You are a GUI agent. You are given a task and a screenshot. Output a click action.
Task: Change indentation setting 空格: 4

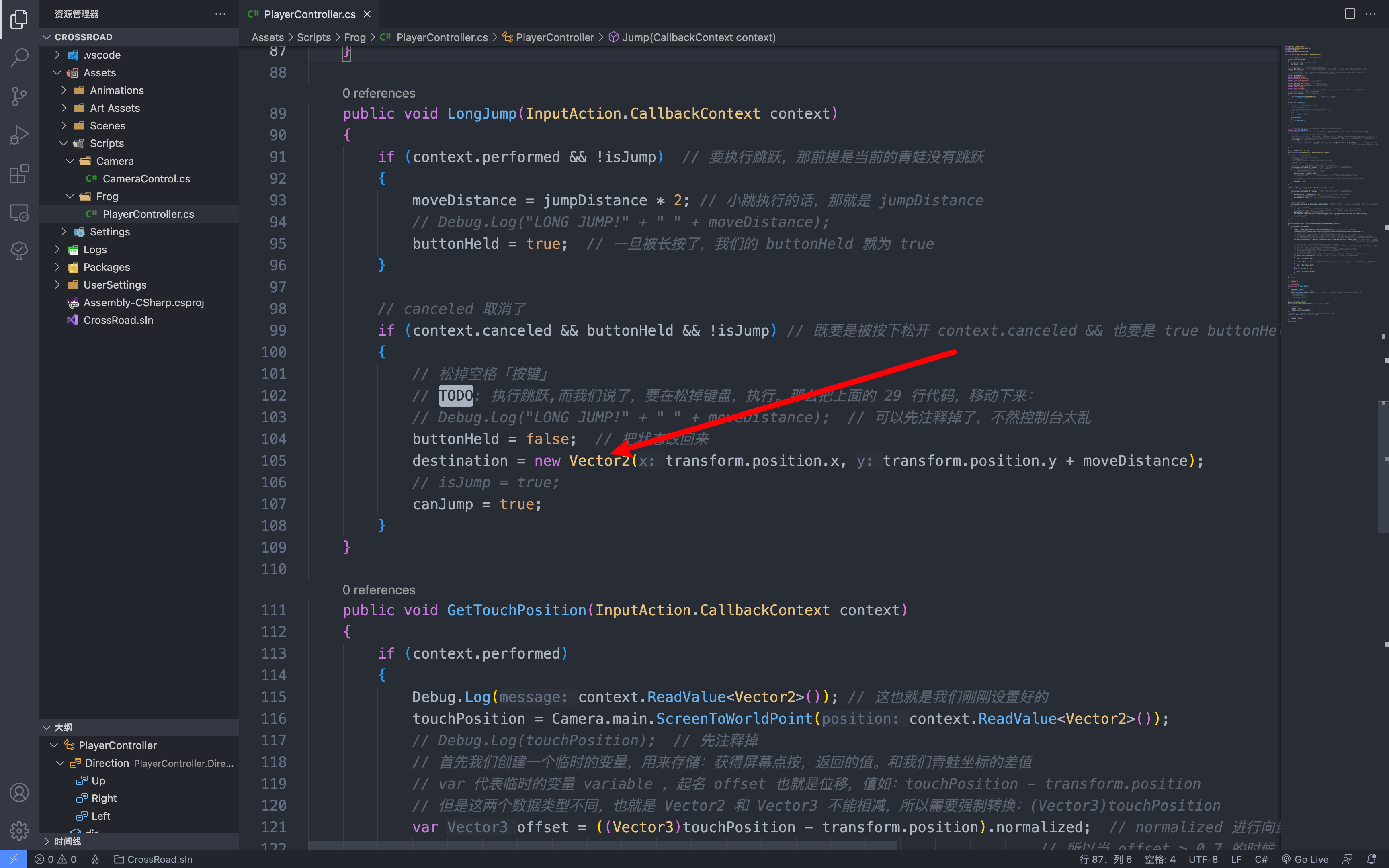(x=1160, y=860)
